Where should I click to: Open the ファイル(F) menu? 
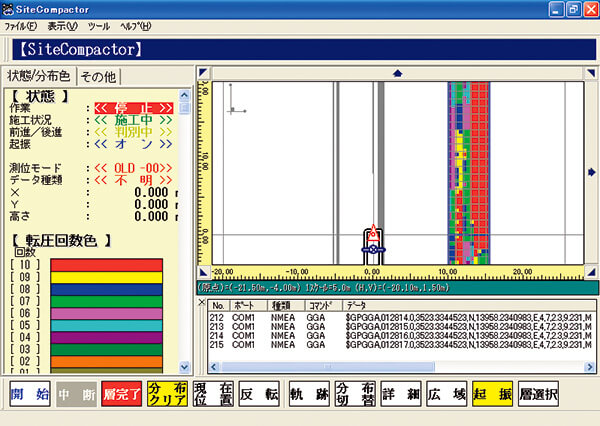(x=21, y=26)
